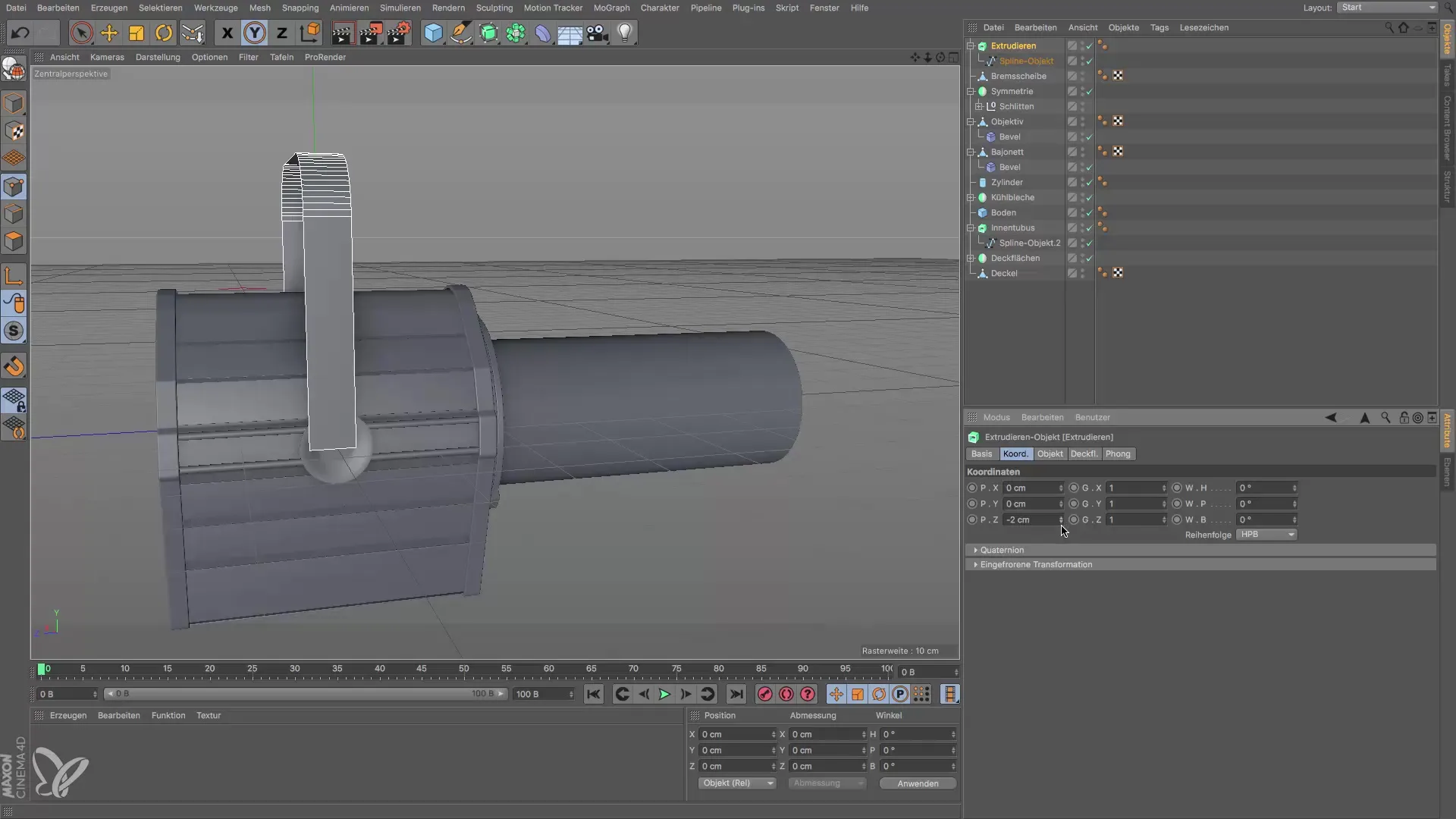Open viewport Kameras menu
Image resolution: width=1456 pixels, height=819 pixels.
click(107, 57)
